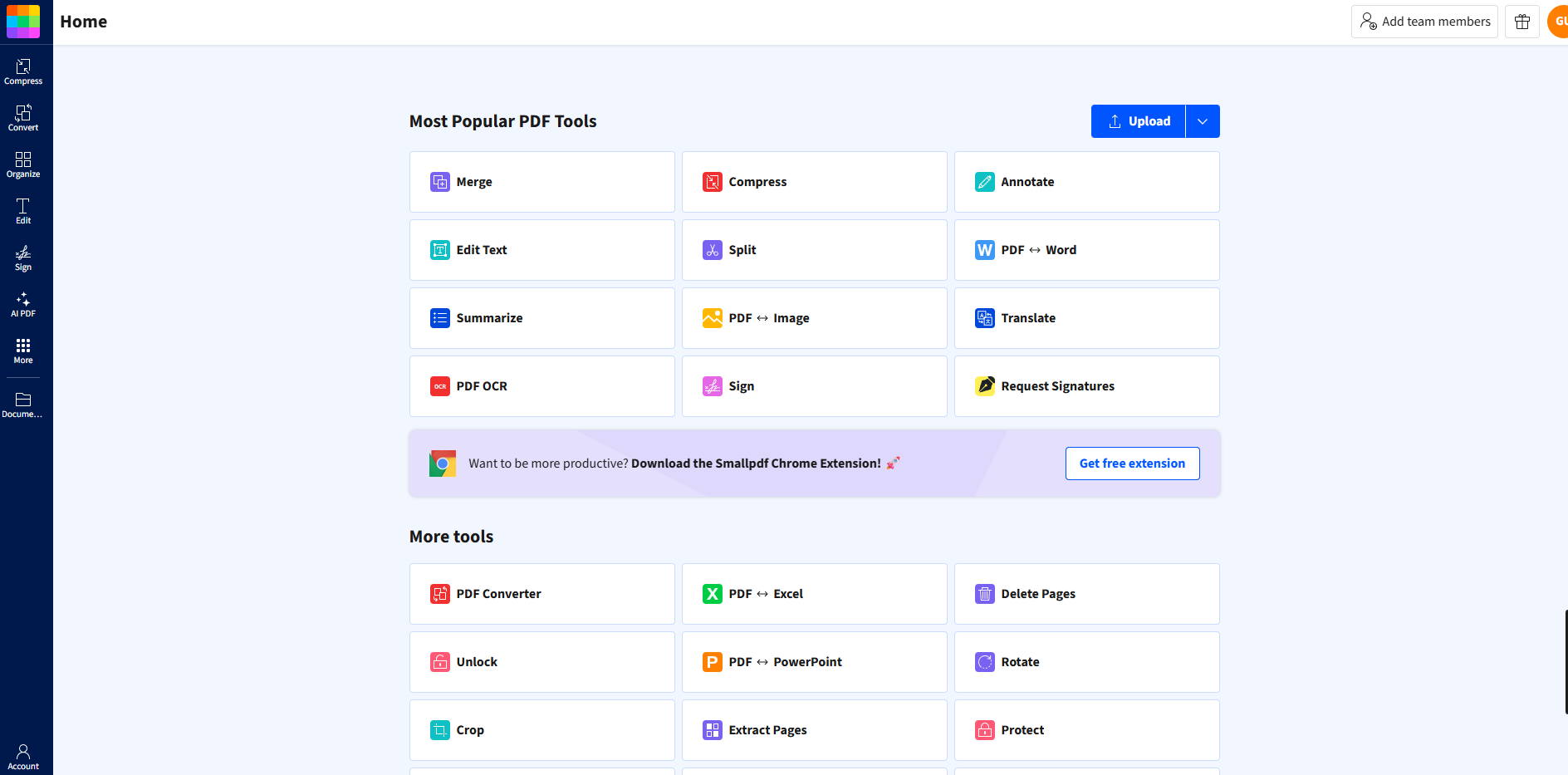
Task: Click the Extract Pages icon
Action: click(x=713, y=730)
